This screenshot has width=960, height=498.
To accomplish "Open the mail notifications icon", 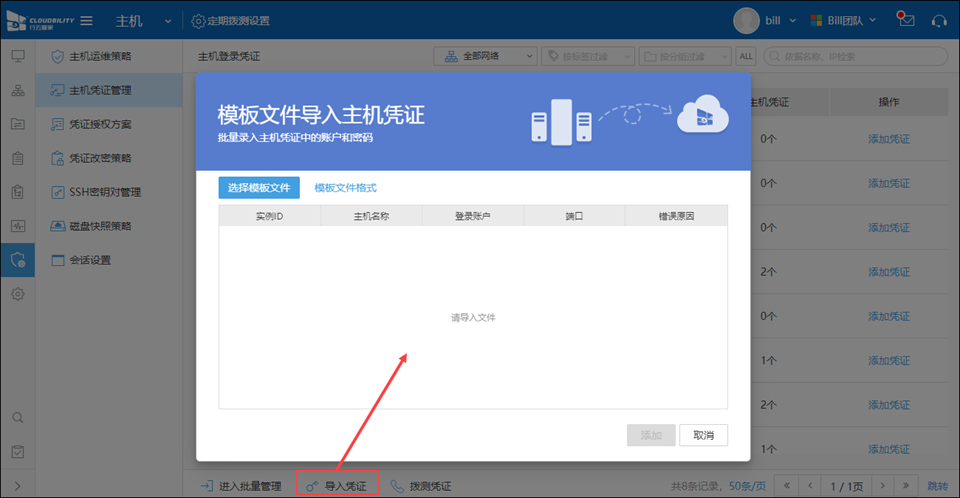I will [x=906, y=20].
